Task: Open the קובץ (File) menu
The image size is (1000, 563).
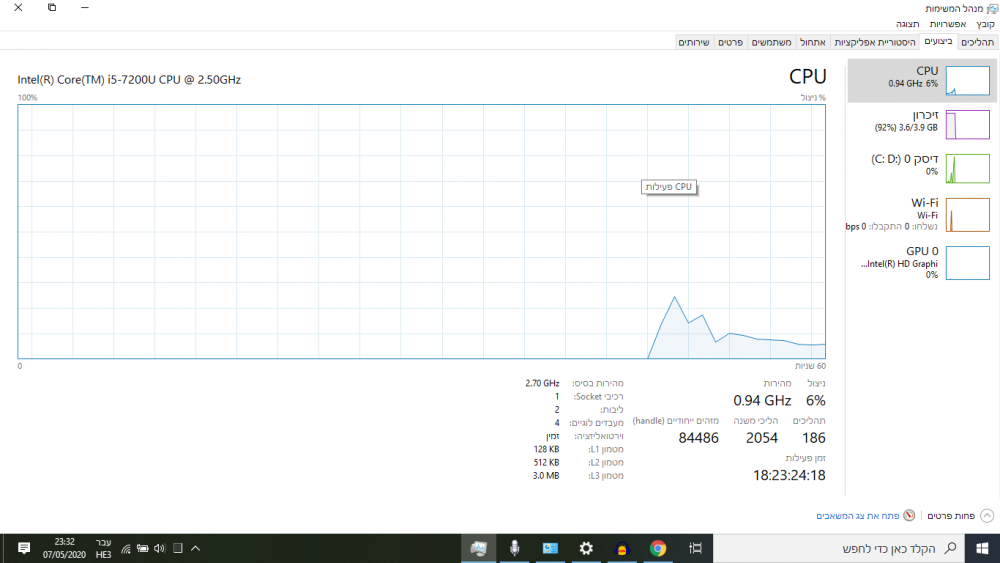Action: pos(985,24)
